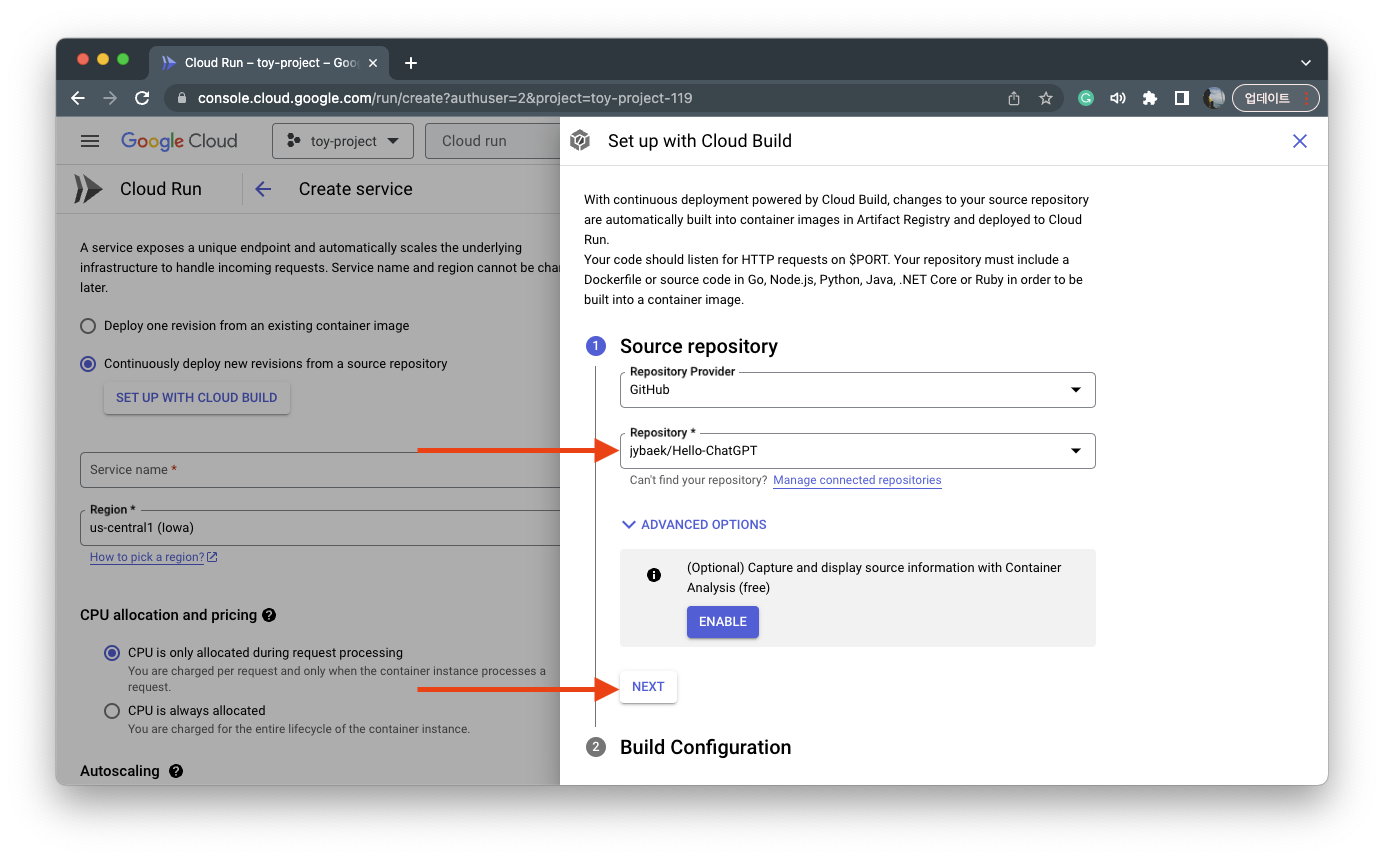Click the NEXT button under Source repository
This screenshot has width=1384, height=859.
point(648,687)
